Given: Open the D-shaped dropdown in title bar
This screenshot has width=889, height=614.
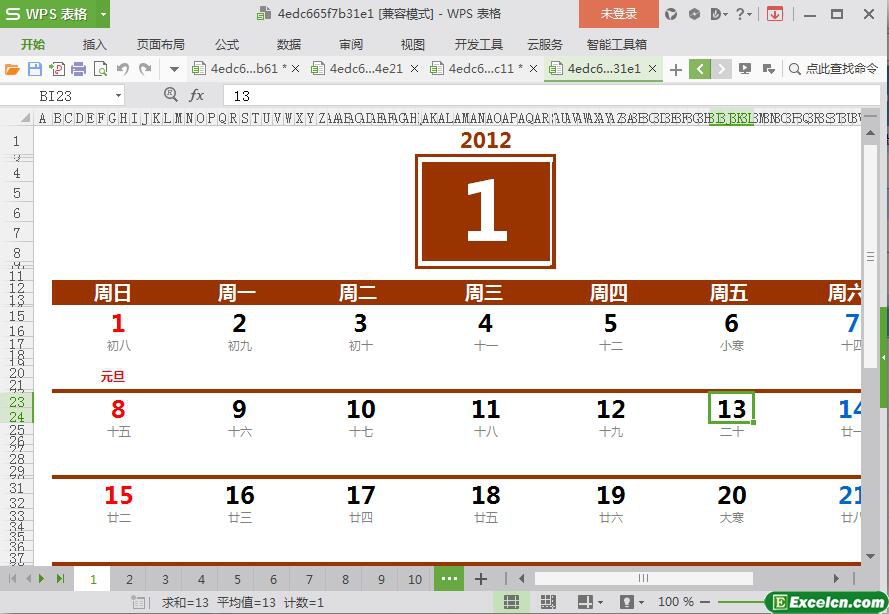Looking at the screenshot, I should click(x=719, y=14).
